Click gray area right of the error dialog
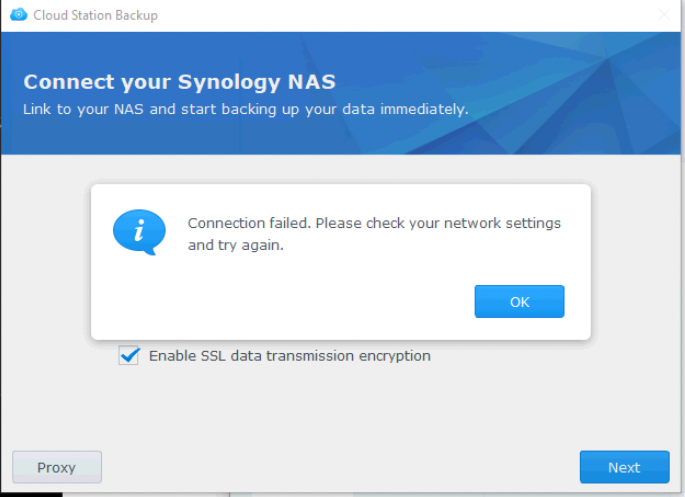Image resolution: width=685 pixels, height=497 pixels. click(635, 260)
